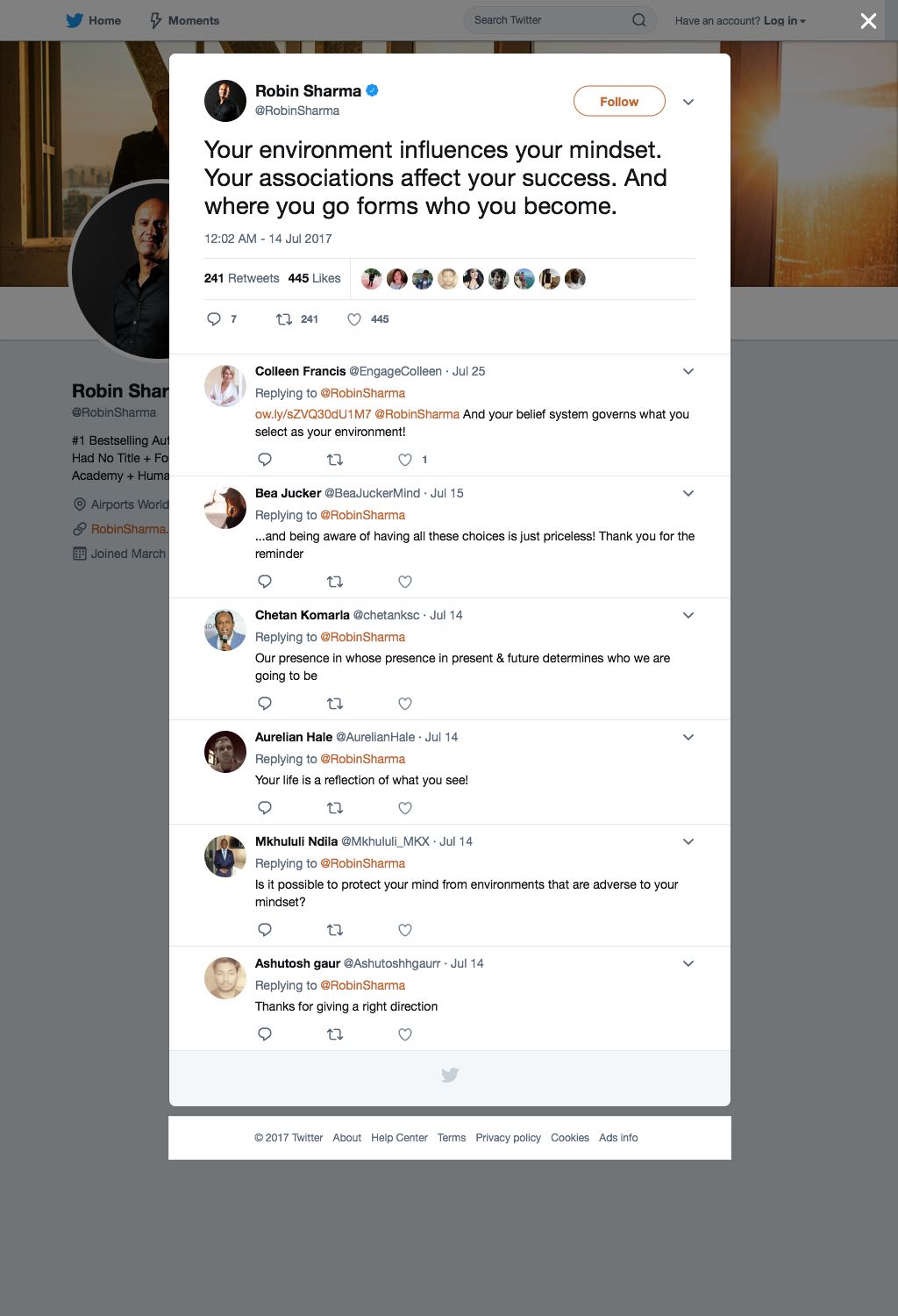Go to the Home tab

pos(94,20)
